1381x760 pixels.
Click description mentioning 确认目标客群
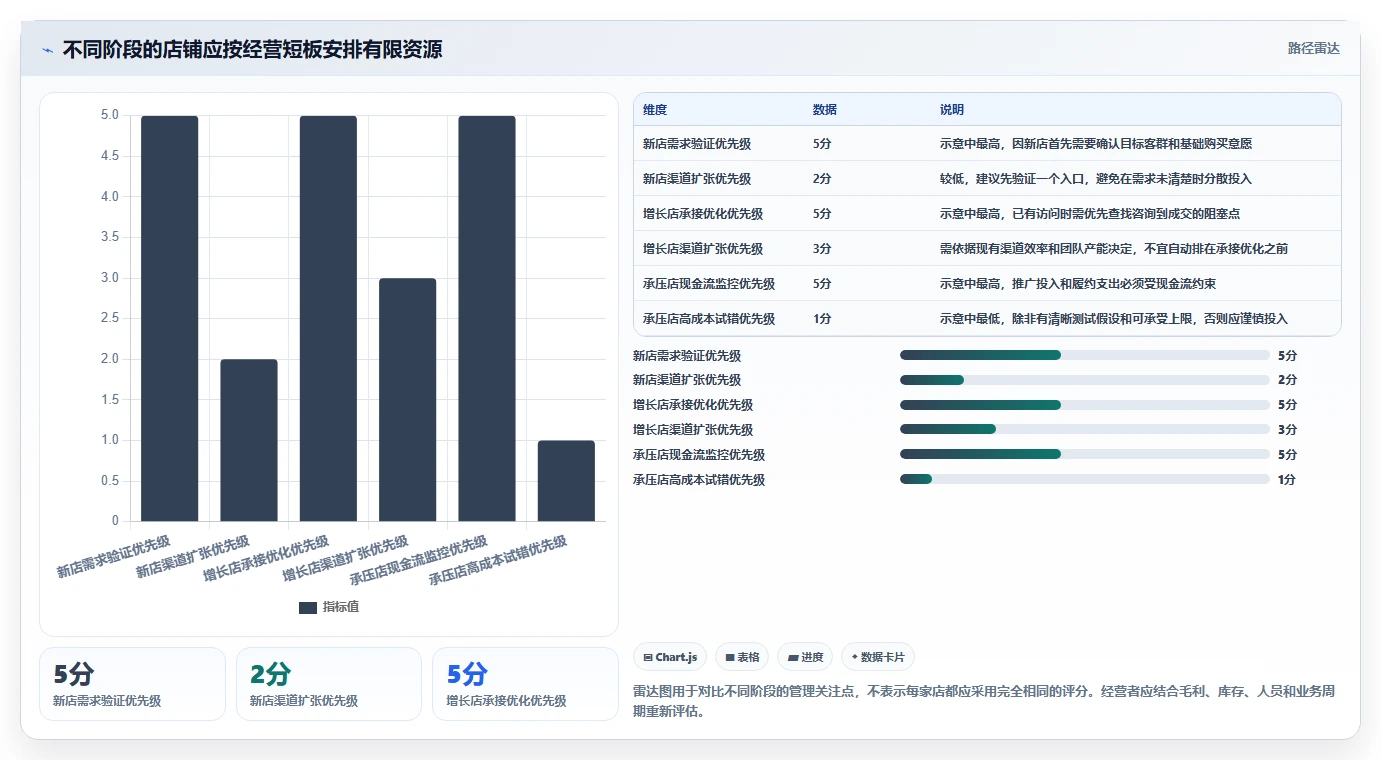1096,144
